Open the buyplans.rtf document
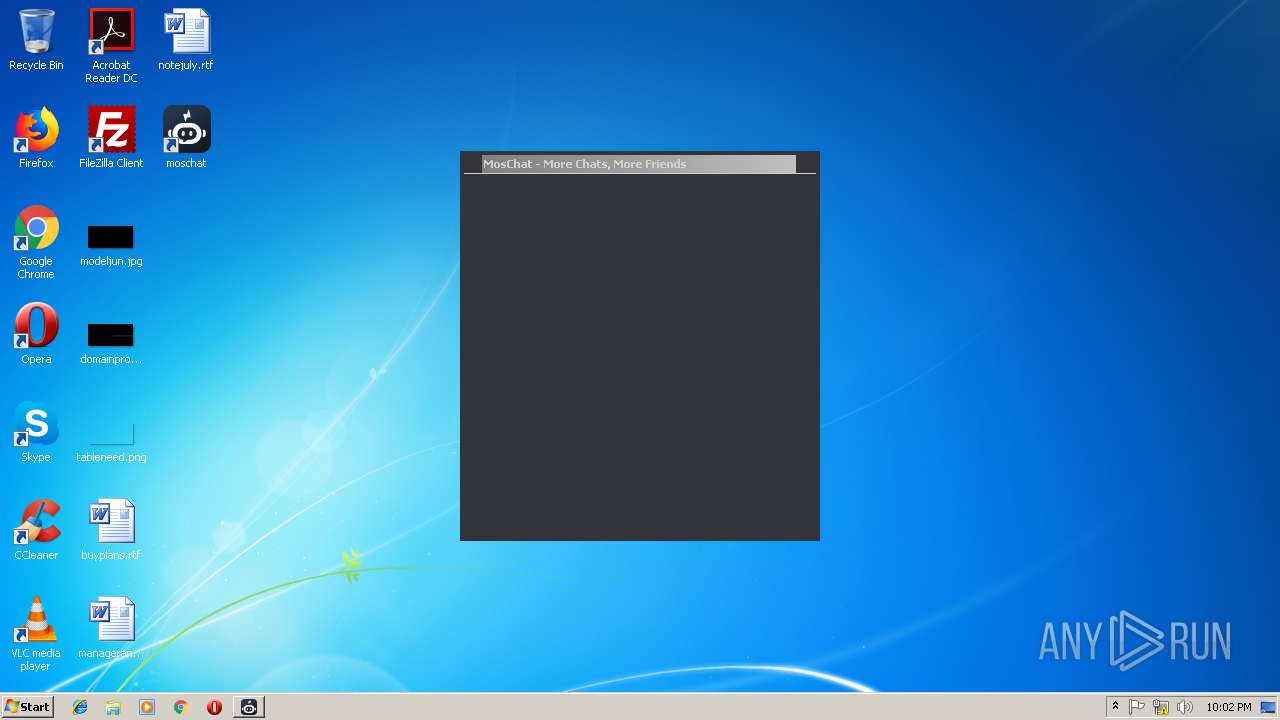The width and height of the screenshot is (1280, 720). tap(111, 530)
